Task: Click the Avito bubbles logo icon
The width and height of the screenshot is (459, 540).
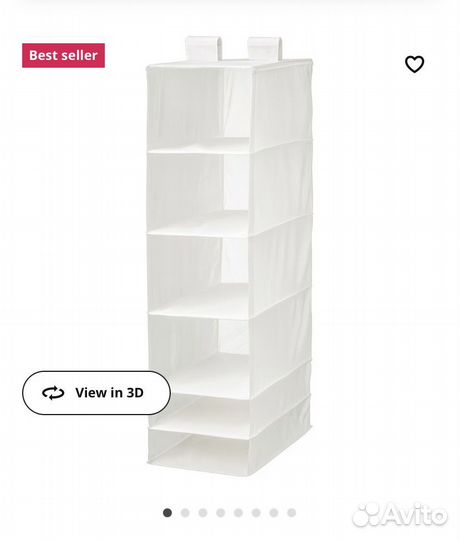Action: (366, 515)
